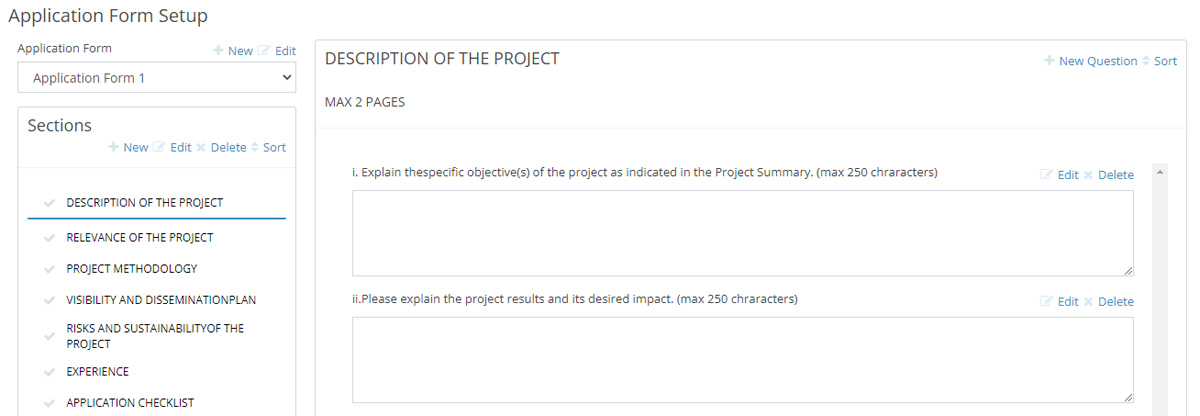Click the checkmark beside RELEVANCE OF THE PROJECT
The image size is (1200, 416).
pyautogui.click(x=49, y=238)
